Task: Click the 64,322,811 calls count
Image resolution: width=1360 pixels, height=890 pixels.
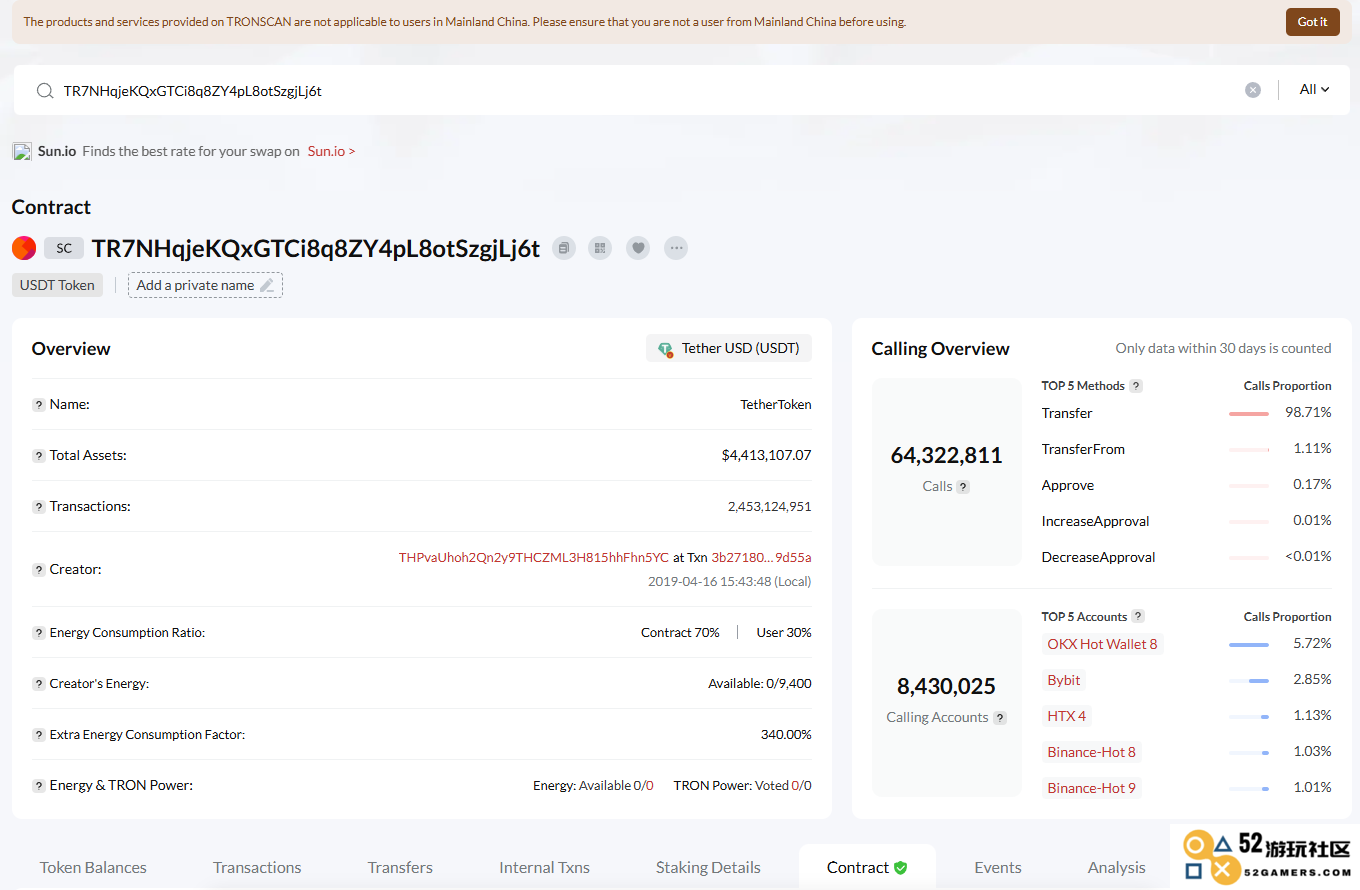Action: [946, 455]
